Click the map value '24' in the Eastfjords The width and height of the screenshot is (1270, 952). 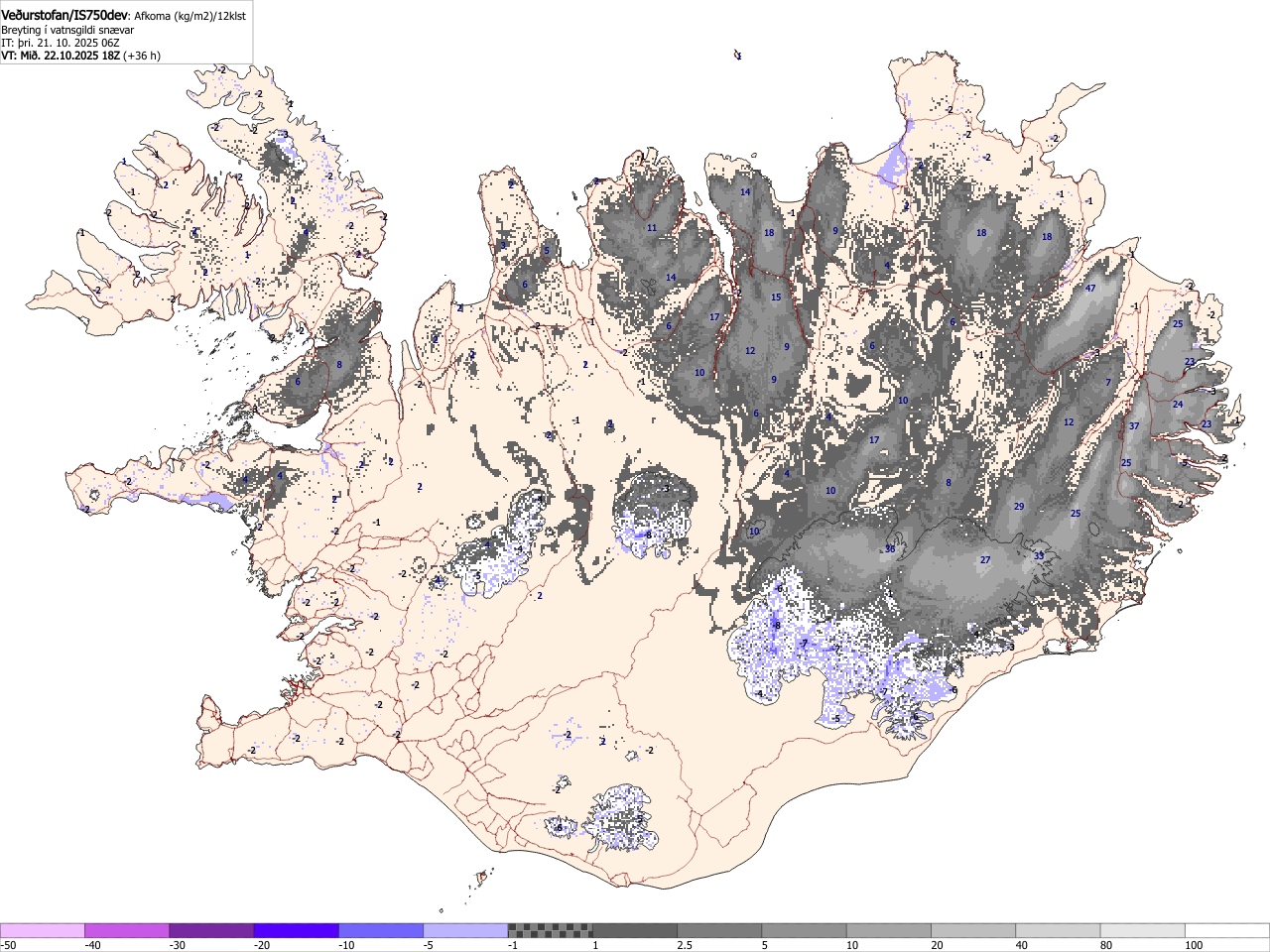pyautogui.click(x=1178, y=405)
